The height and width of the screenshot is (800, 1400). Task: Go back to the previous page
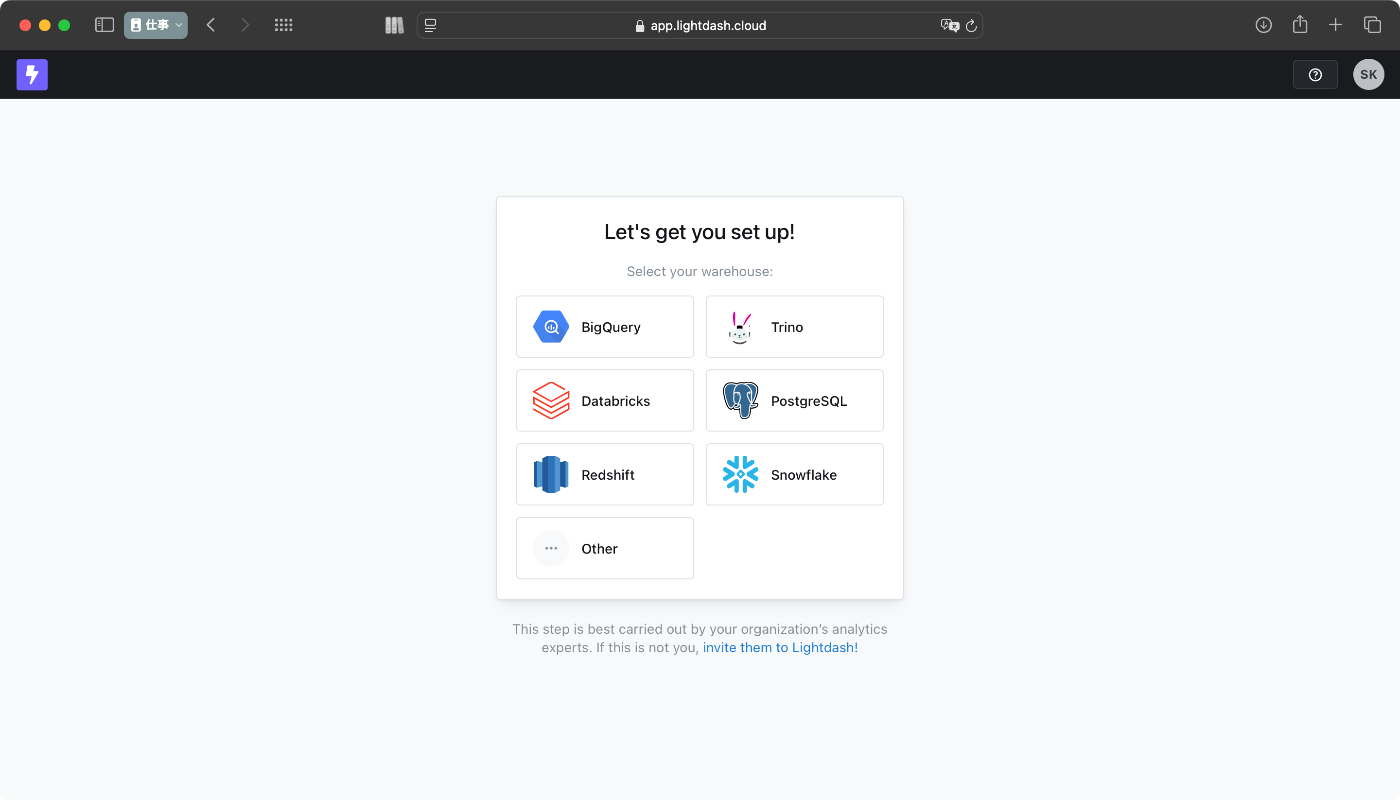[x=210, y=25]
